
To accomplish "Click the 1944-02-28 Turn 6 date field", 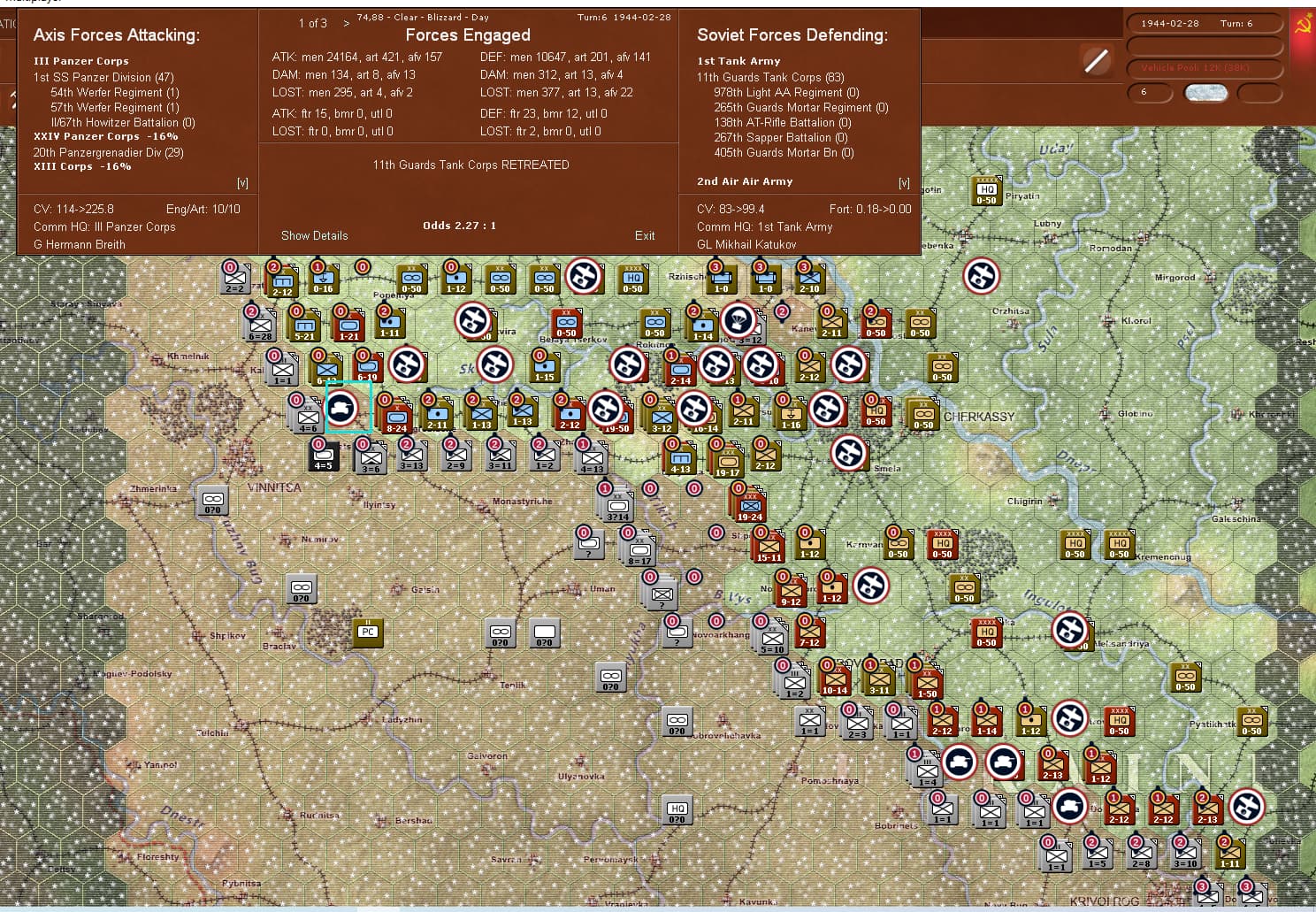I will pos(1205,24).
